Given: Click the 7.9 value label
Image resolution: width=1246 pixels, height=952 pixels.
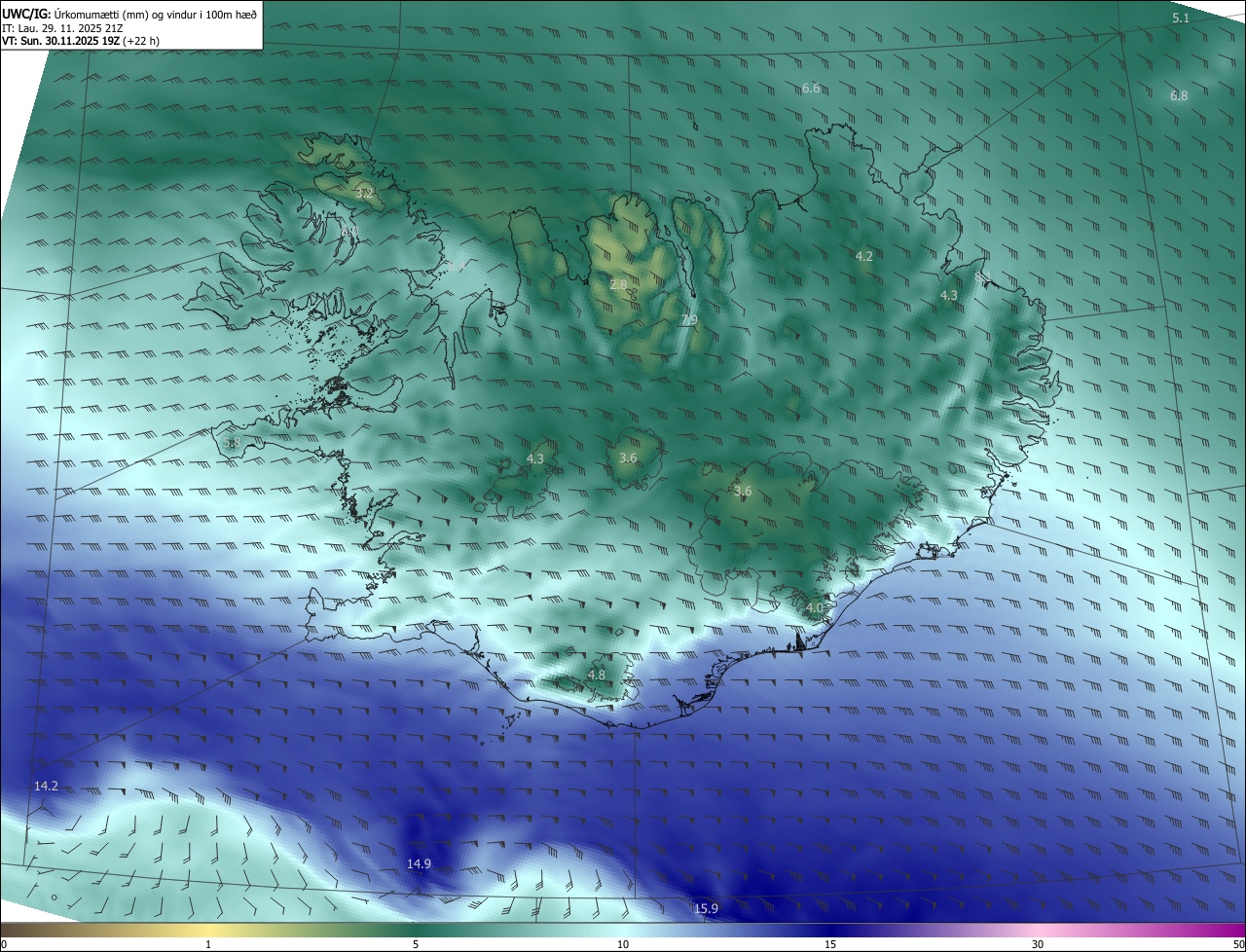Looking at the screenshot, I should [688, 320].
